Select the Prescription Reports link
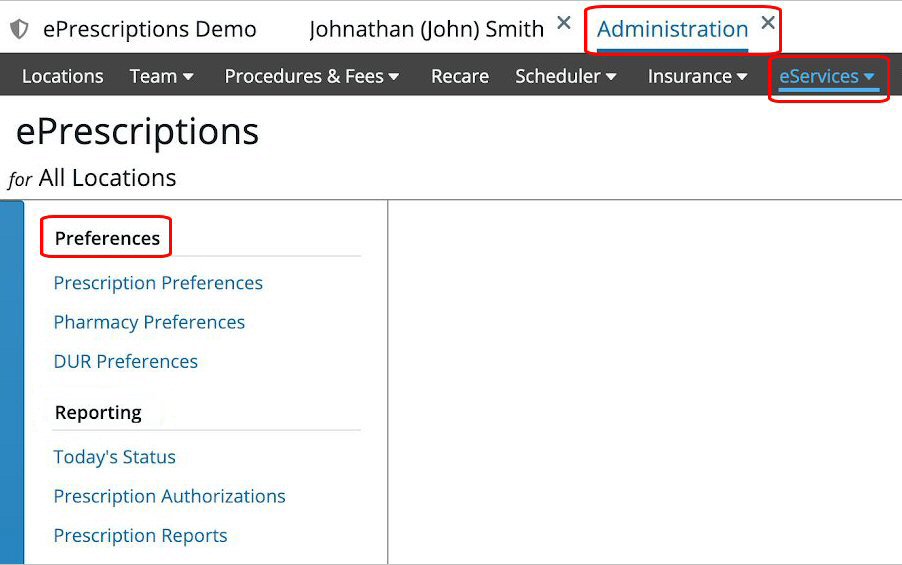The image size is (902, 565). coord(141,536)
